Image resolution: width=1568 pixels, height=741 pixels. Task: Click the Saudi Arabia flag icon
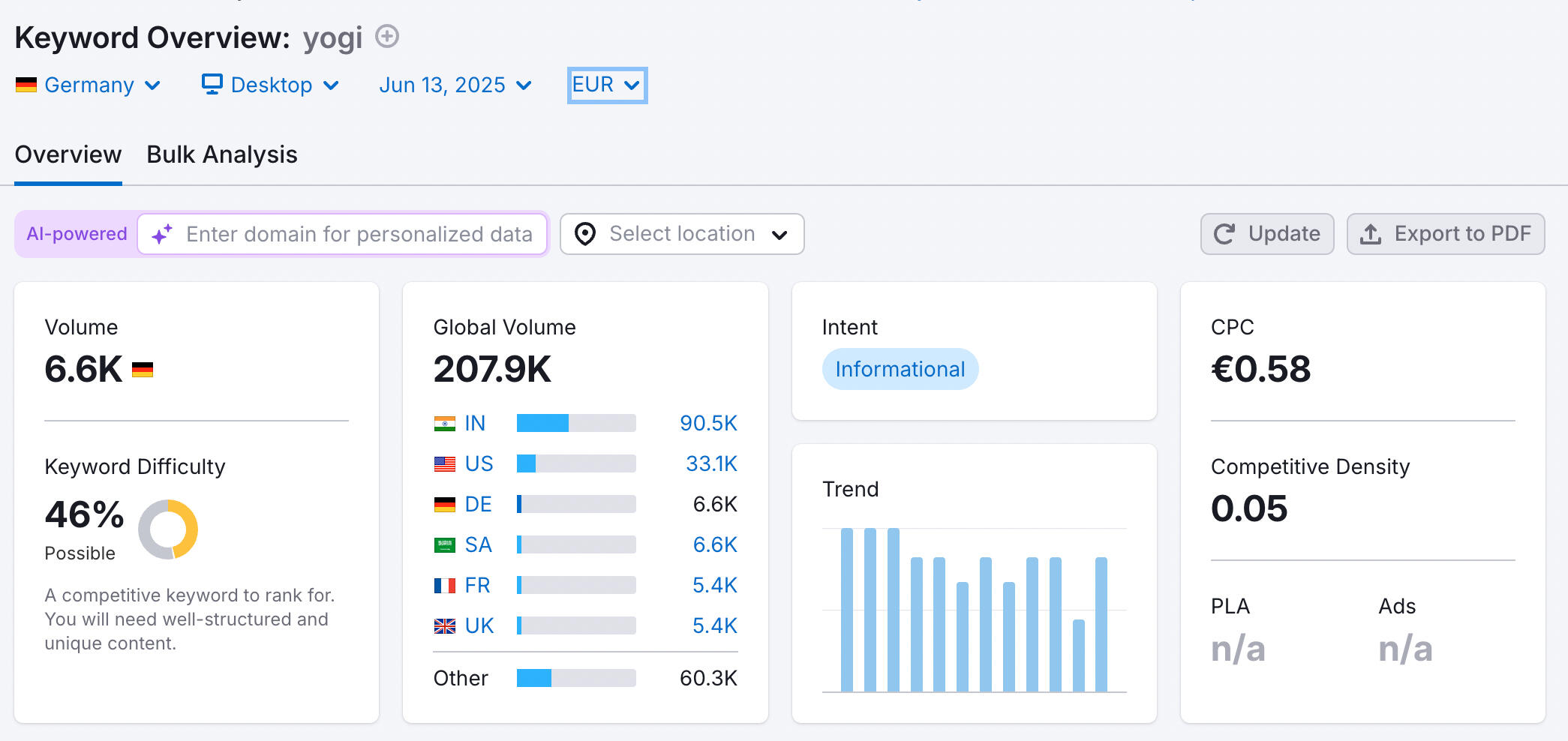(444, 545)
